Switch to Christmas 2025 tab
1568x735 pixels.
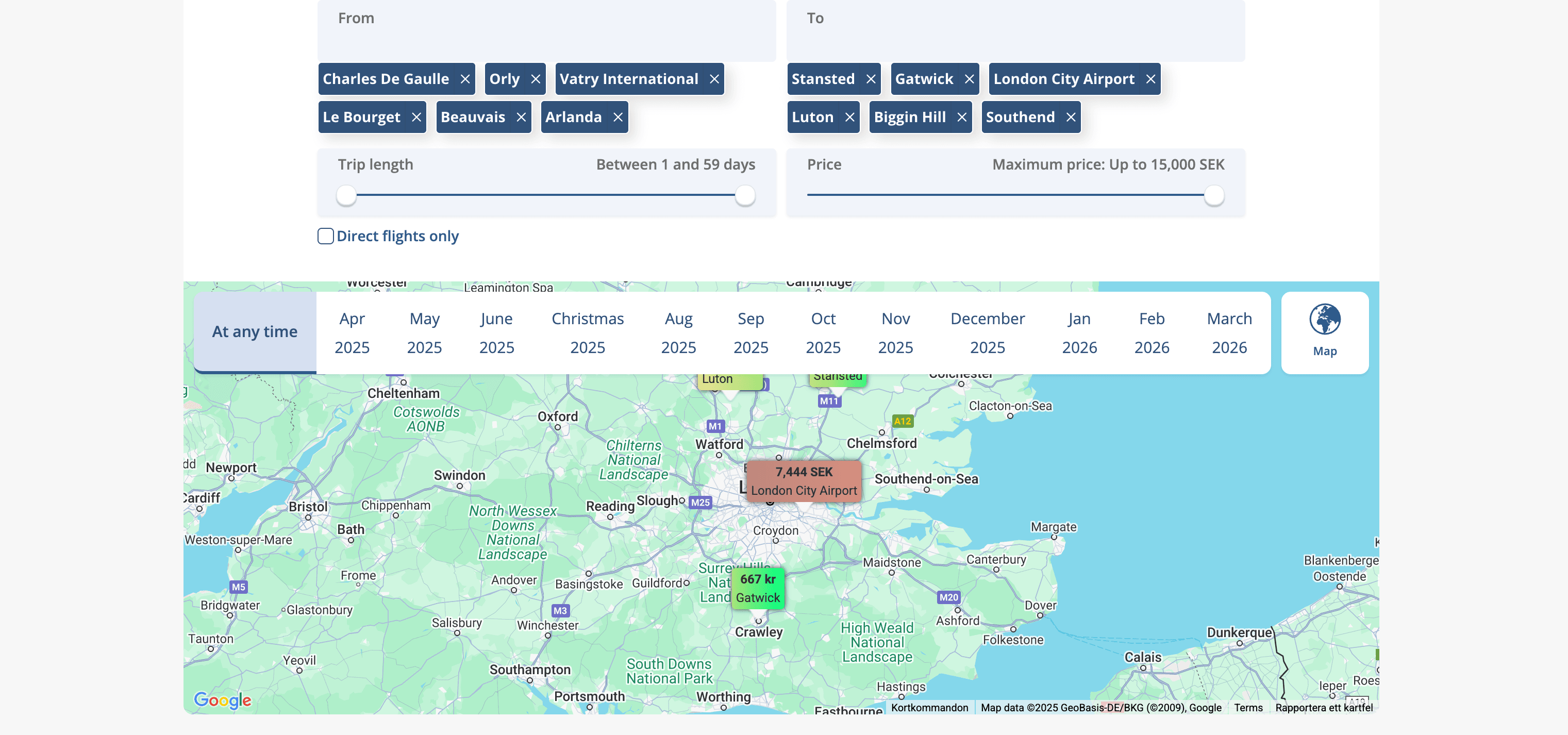pyautogui.click(x=588, y=332)
